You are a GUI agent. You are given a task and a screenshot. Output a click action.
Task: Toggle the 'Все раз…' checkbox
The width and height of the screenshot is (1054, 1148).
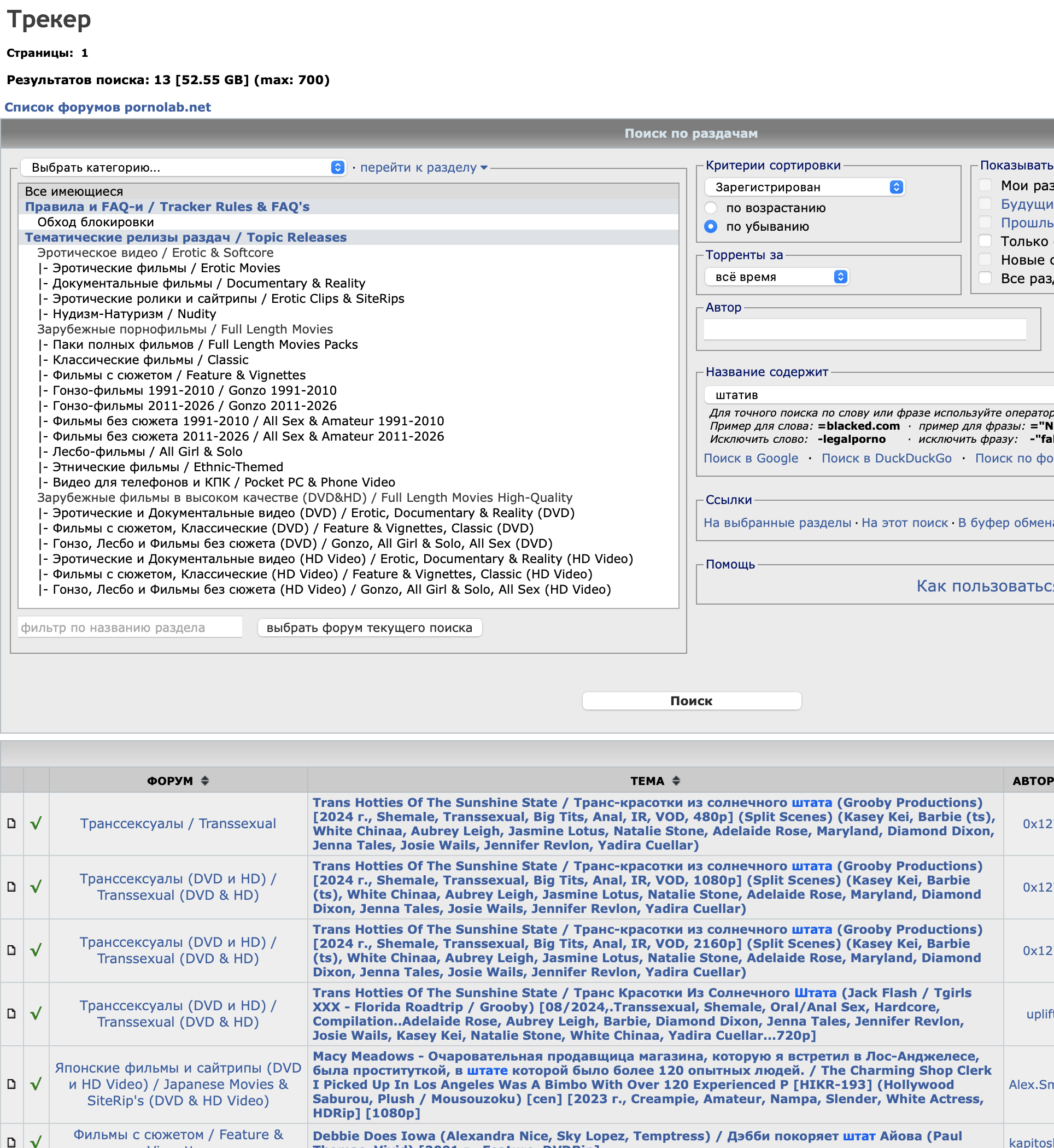coord(985,278)
